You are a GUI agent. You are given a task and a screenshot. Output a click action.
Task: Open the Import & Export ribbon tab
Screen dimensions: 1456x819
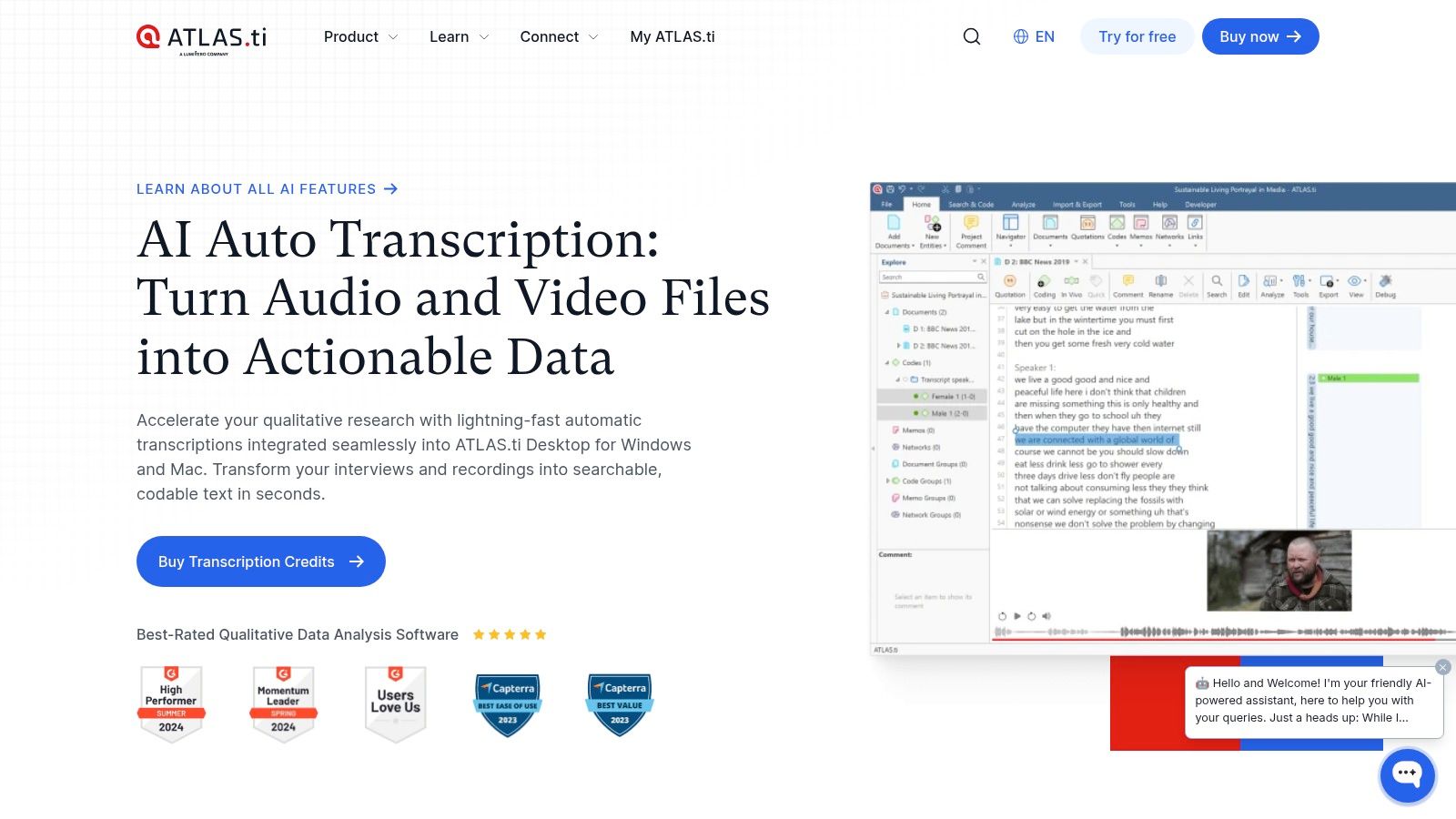coord(1077,205)
